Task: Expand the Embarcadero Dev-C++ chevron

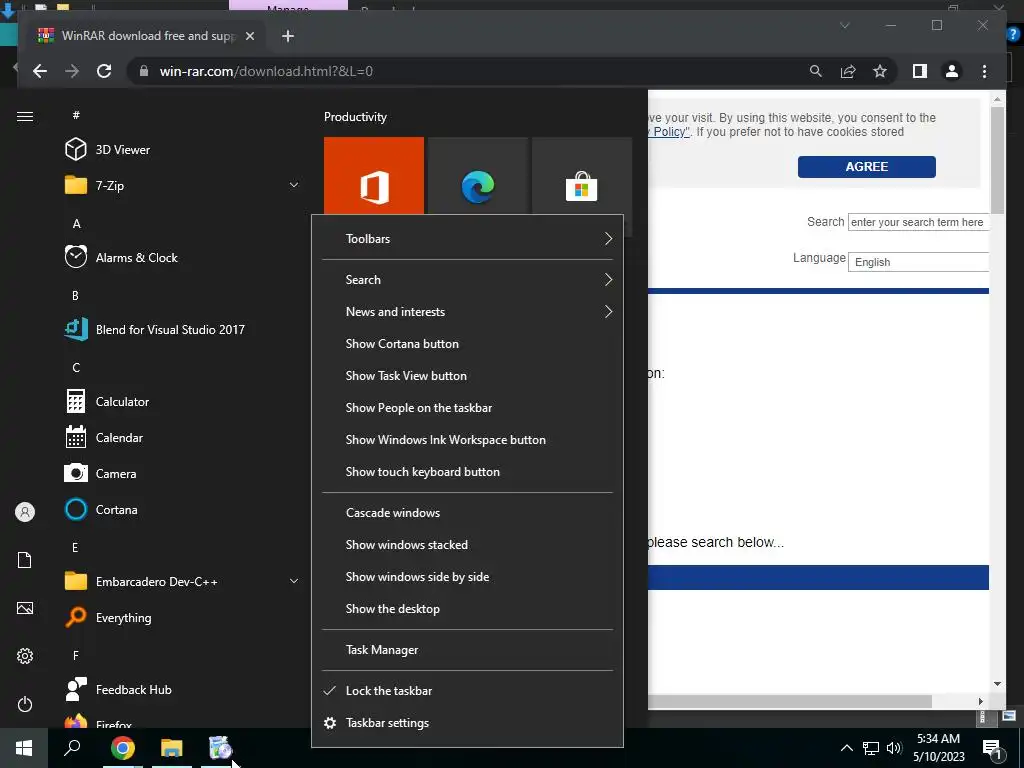Action: pos(294,581)
